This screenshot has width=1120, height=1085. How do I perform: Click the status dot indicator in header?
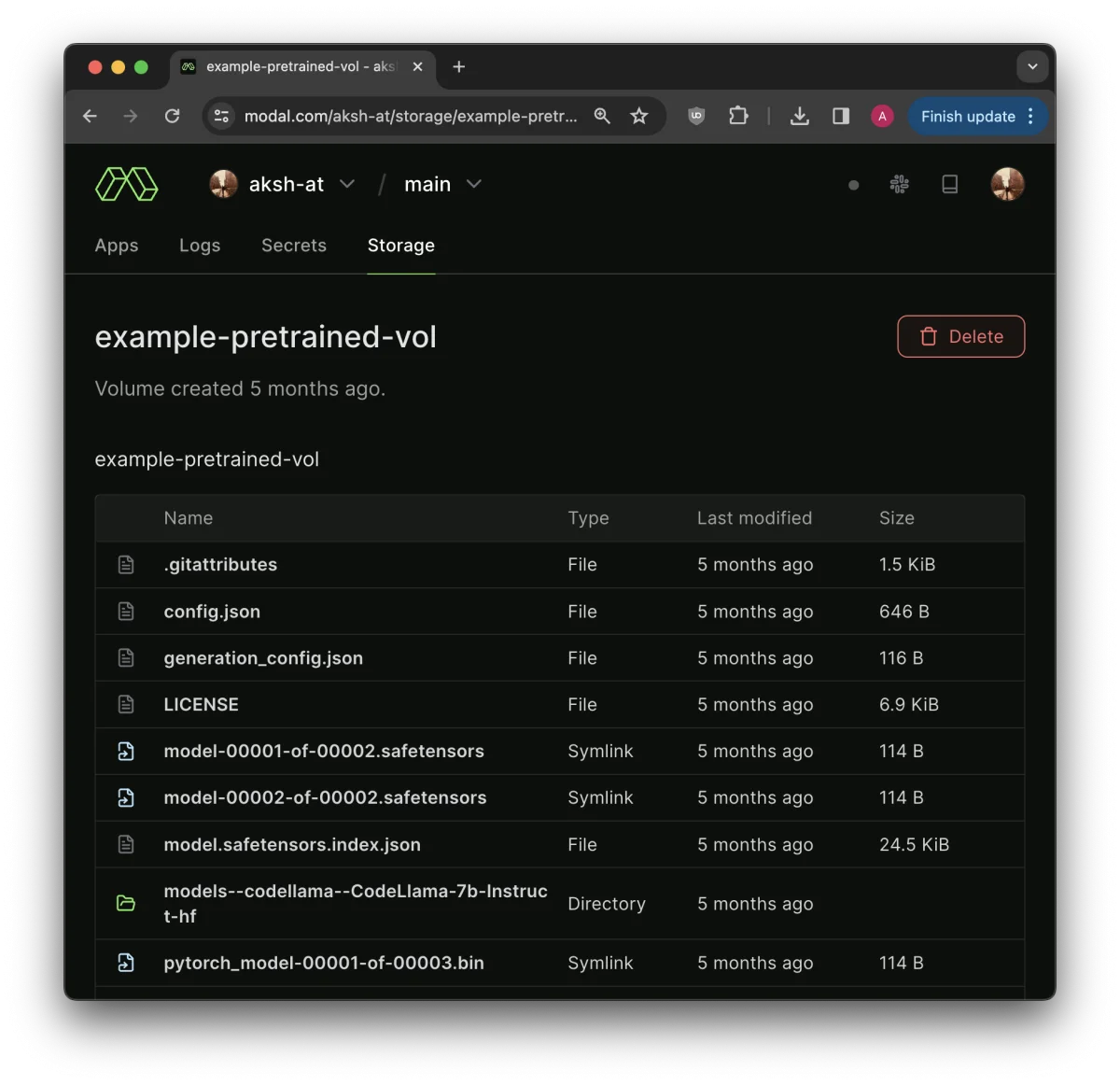pyautogui.click(x=853, y=185)
